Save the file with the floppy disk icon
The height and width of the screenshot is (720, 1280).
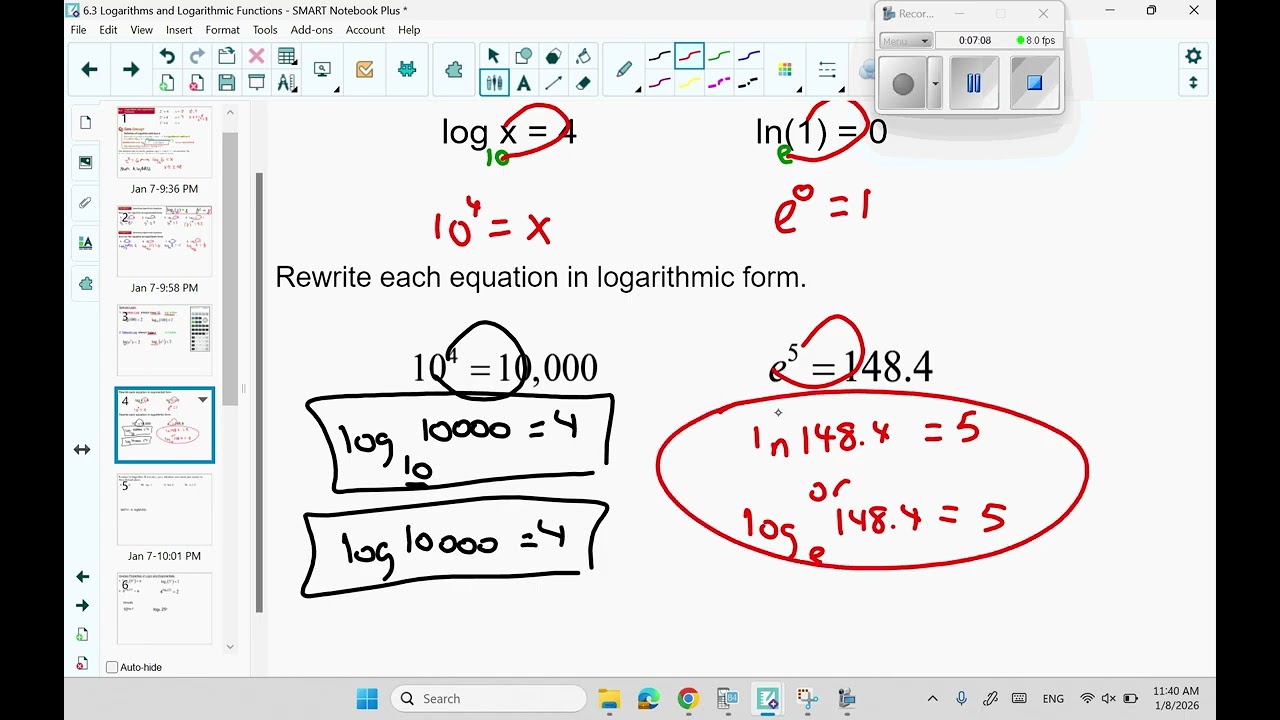227,84
